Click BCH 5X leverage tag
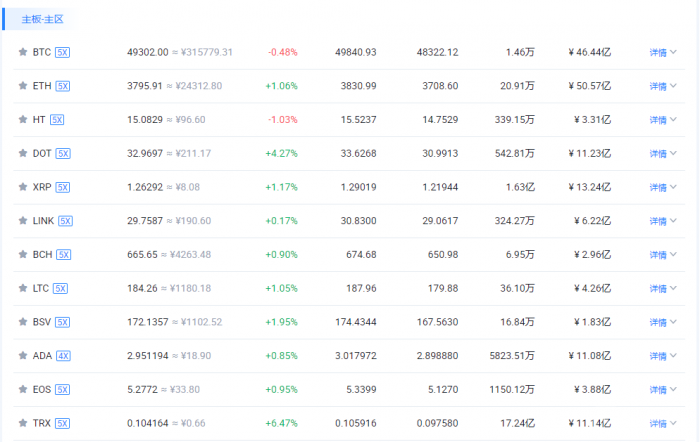The height and width of the screenshot is (442, 700). click(x=64, y=255)
